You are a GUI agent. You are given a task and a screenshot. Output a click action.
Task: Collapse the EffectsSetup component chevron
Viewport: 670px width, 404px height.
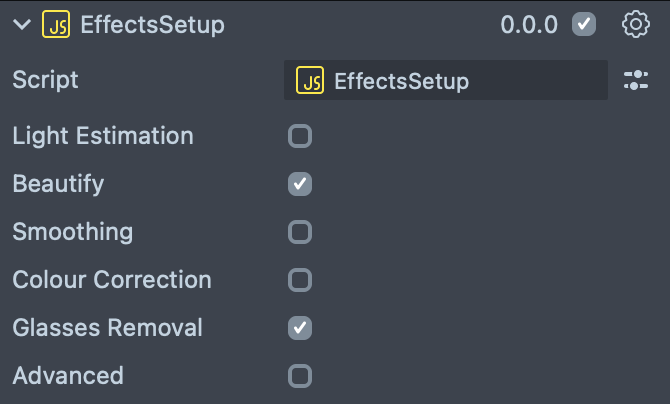pyautogui.click(x=22, y=25)
